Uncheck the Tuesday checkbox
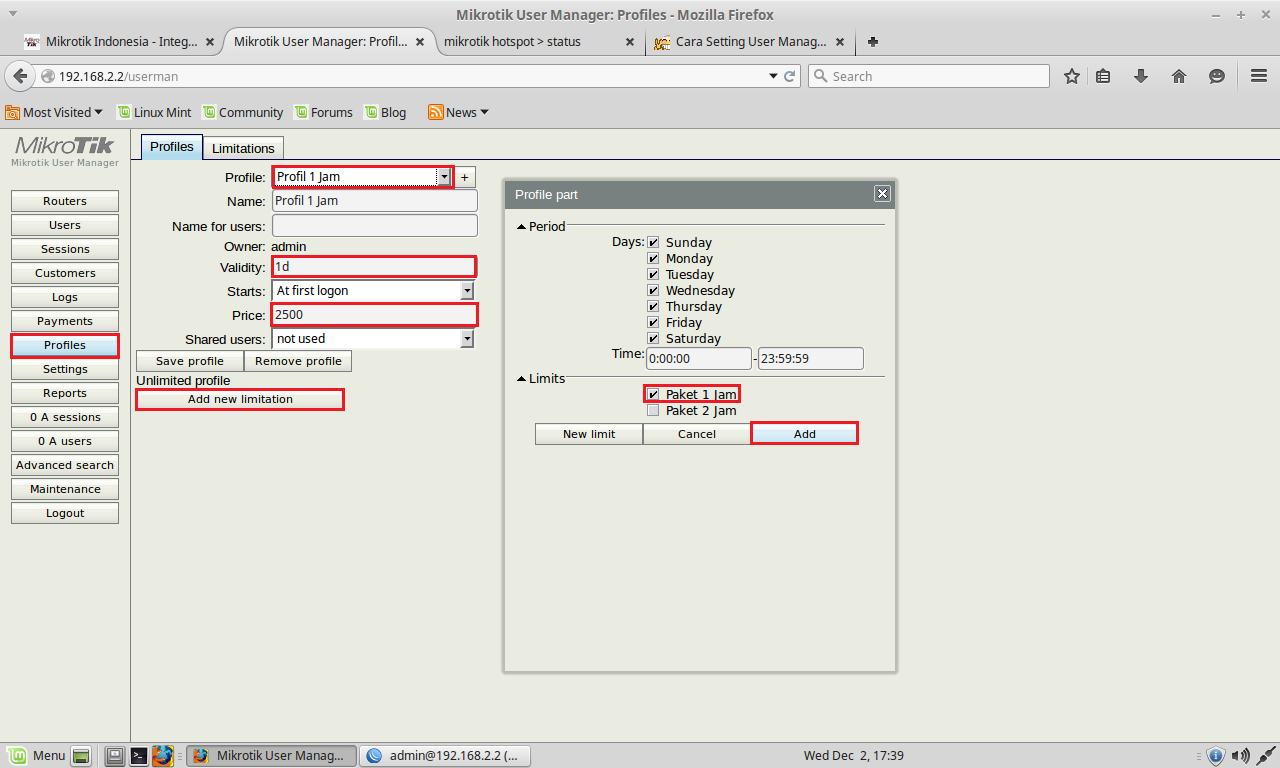 tap(653, 274)
